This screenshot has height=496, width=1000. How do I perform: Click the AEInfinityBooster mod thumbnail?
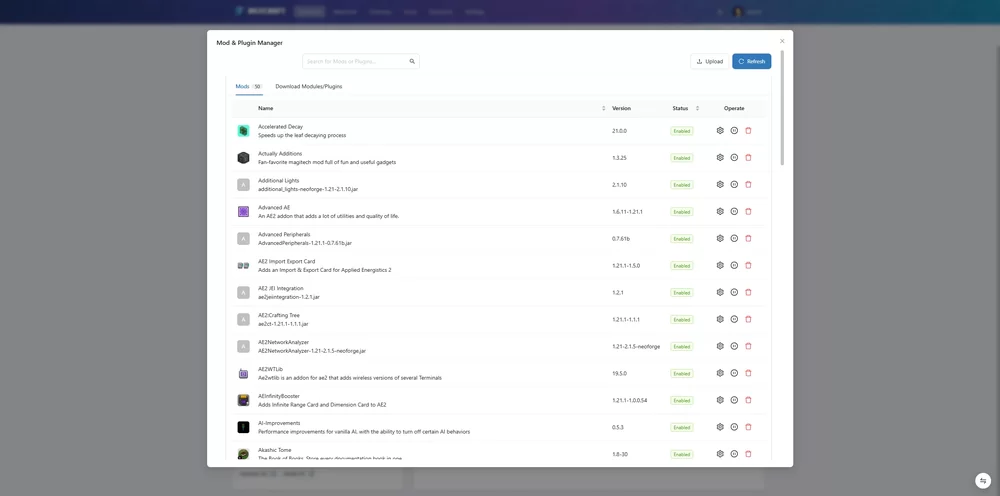pyautogui.click(x=243, y=400)
